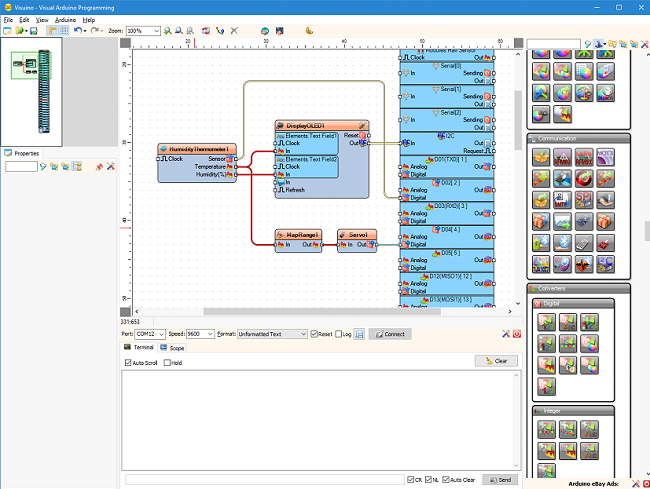Open the Help menu
Screen dimensions: 650x489
coord(89,20)
